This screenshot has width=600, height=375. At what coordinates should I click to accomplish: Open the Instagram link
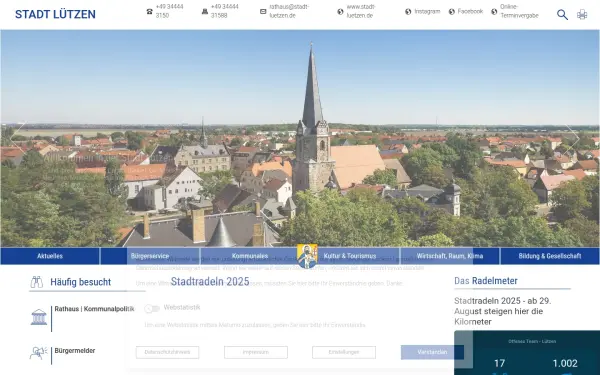tap(427, 11)
